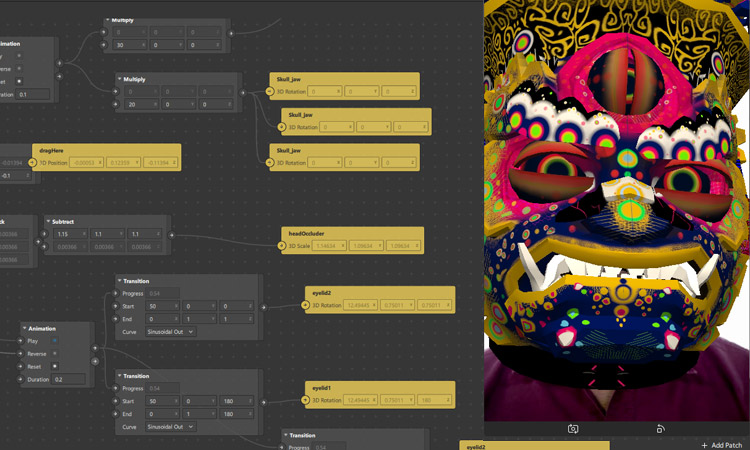Image resolution: width=750 pixels, height=450 pixels.
Task: Click the Add Patch button
Action: (722, 445)
